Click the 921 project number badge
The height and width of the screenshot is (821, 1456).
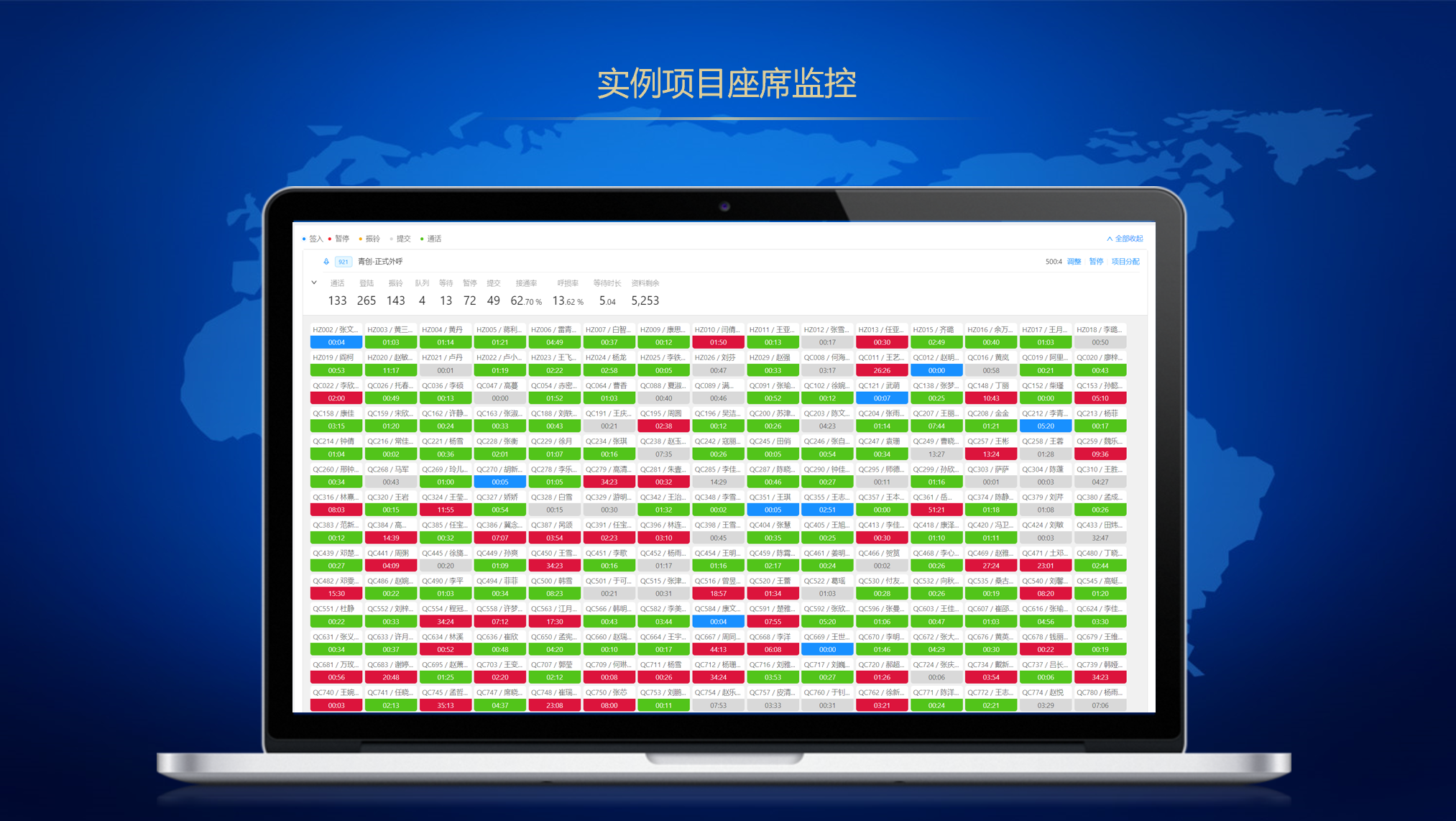344,262
